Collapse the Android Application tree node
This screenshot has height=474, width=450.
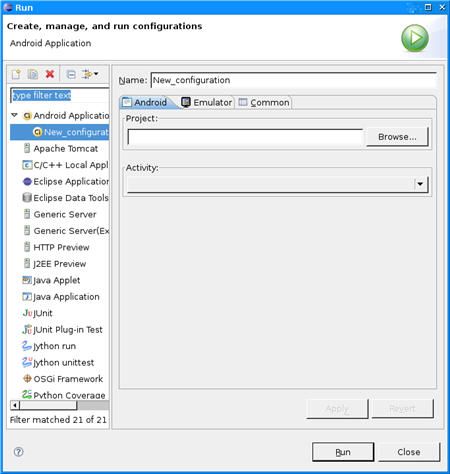click(14, 115)
